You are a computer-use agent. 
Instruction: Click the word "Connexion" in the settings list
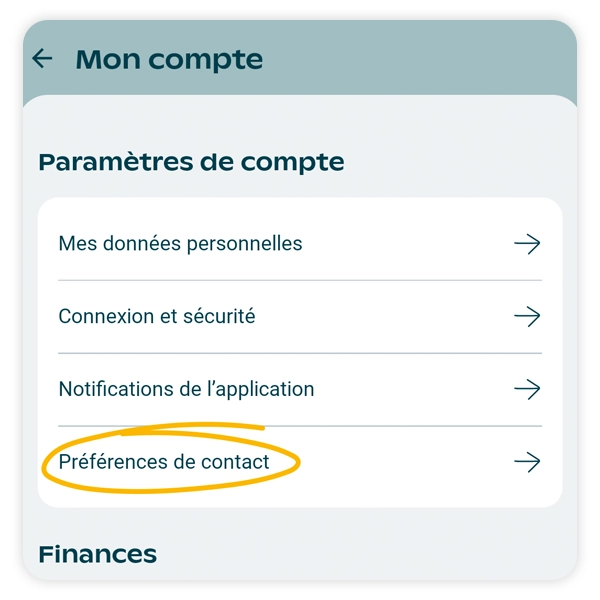click(103, 317)
